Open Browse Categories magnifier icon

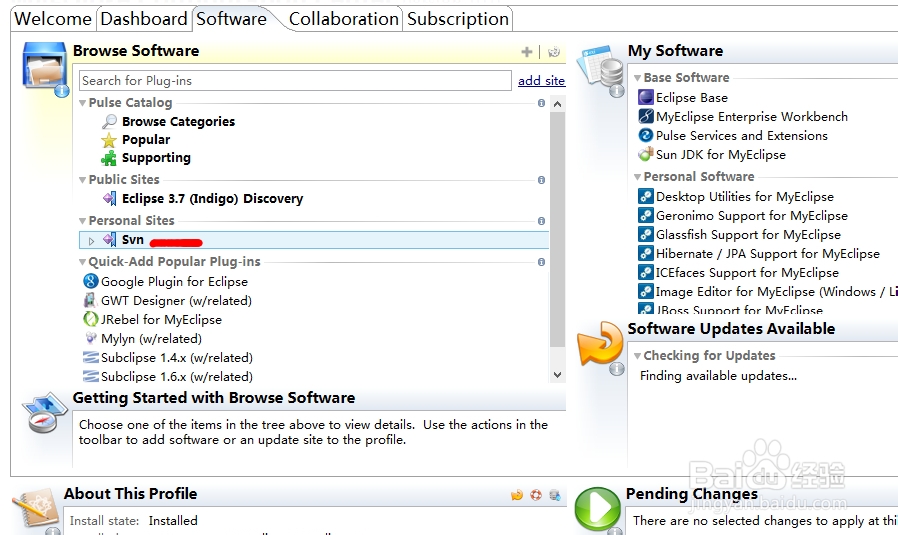[109, 121]
